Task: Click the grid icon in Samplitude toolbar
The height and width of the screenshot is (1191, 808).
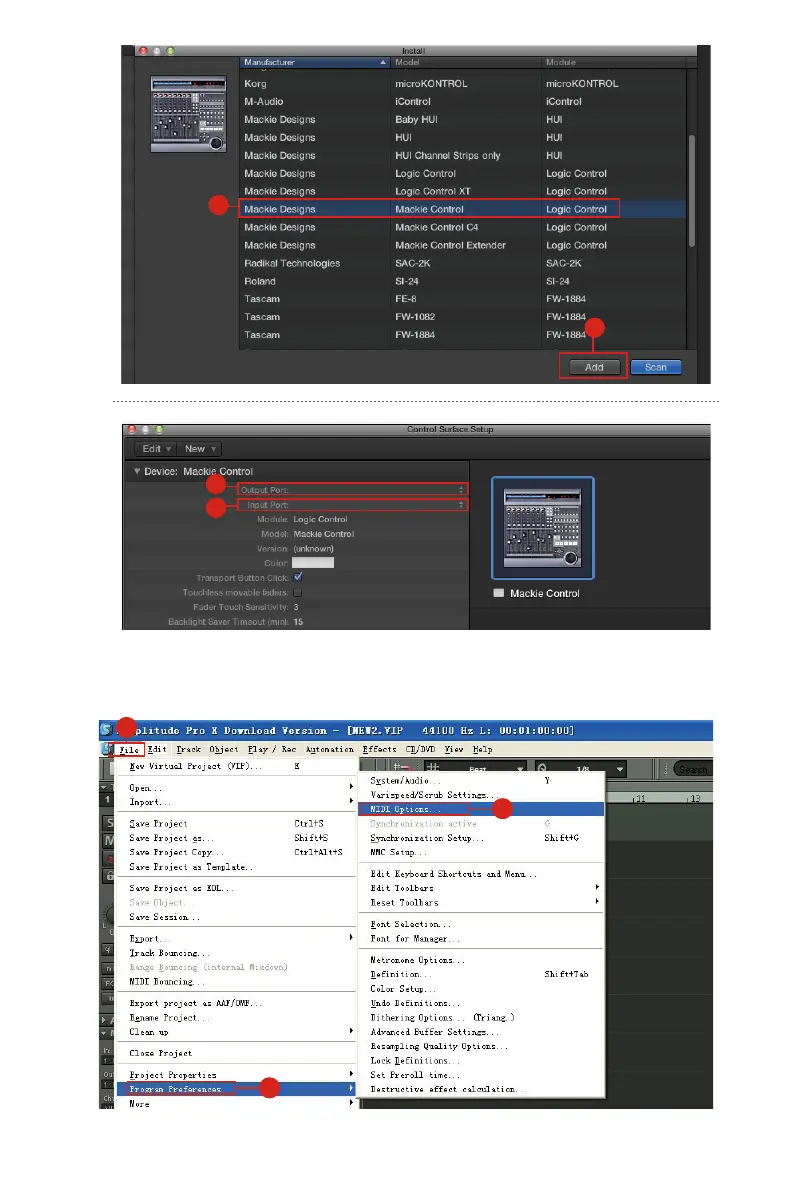Action: click(x=432, y=767)
